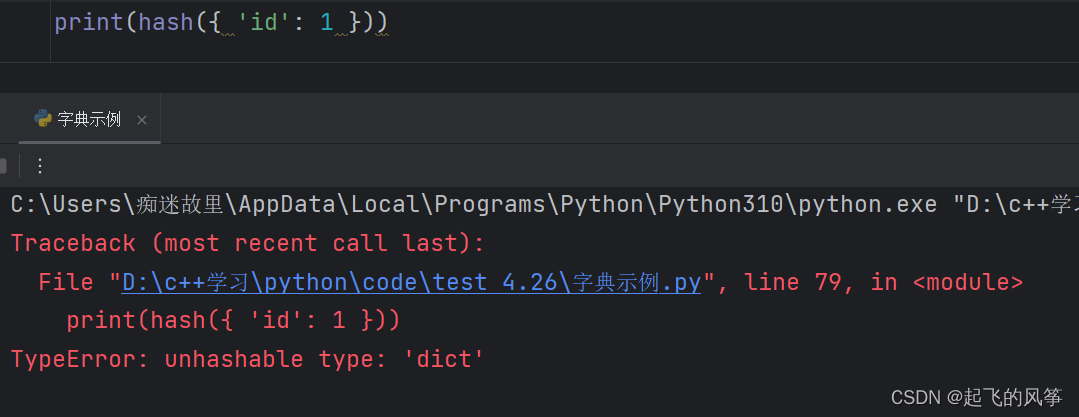Click the 'TypeError: unhashable type' message

pos(248,359)
